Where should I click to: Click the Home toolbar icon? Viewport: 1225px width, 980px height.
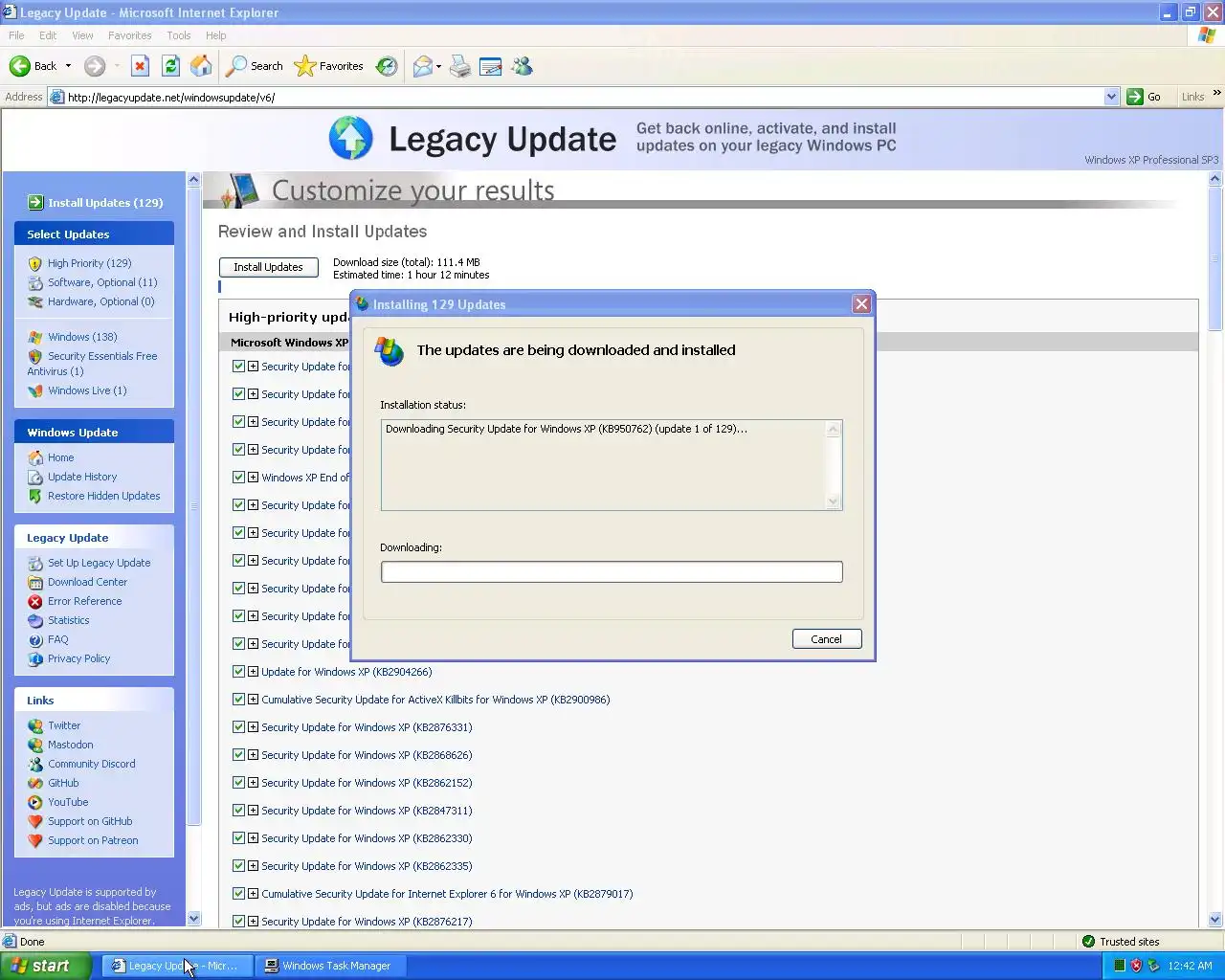tap(201, 66)
